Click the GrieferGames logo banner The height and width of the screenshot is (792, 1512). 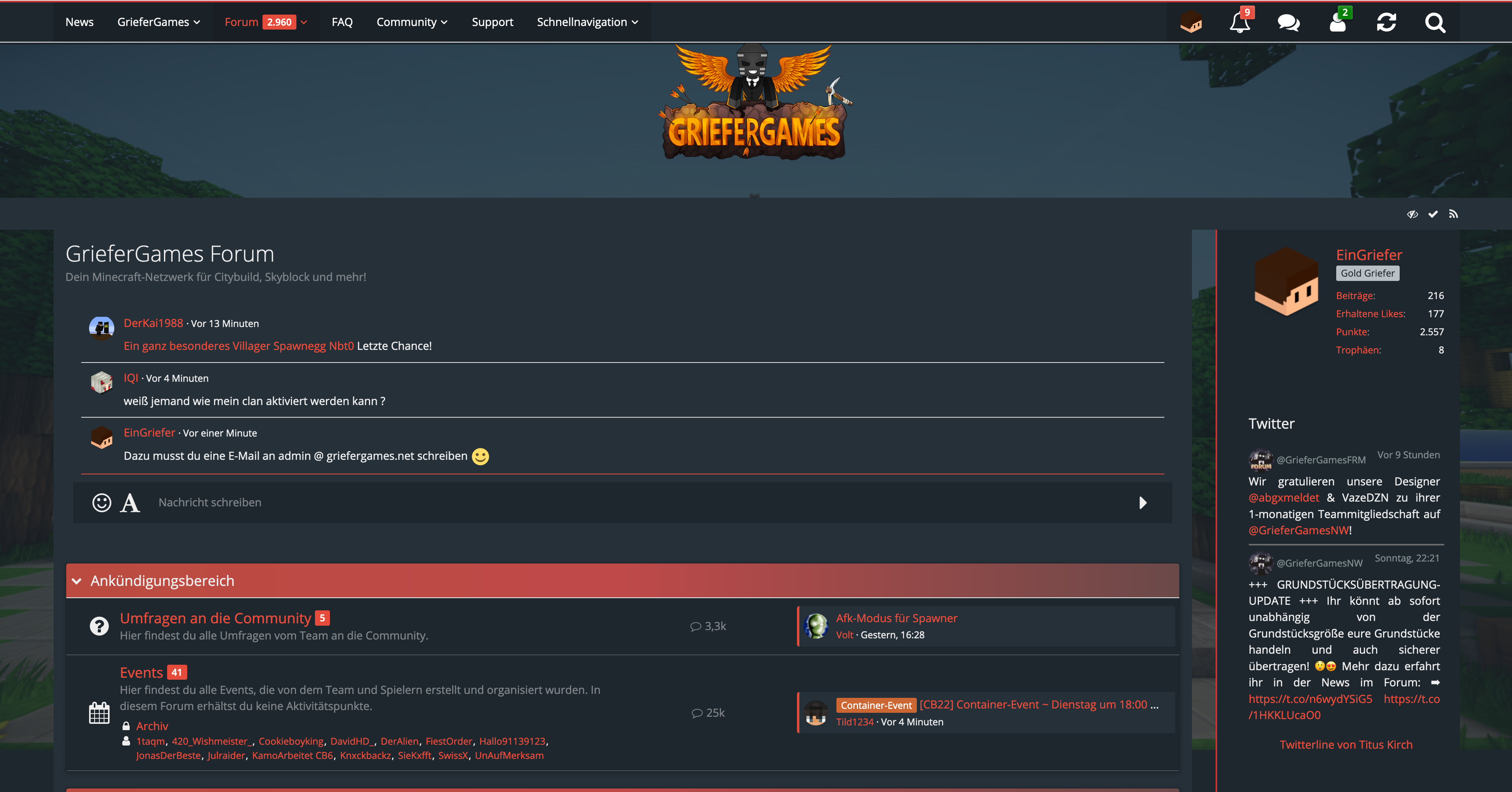tap(755, 101)
